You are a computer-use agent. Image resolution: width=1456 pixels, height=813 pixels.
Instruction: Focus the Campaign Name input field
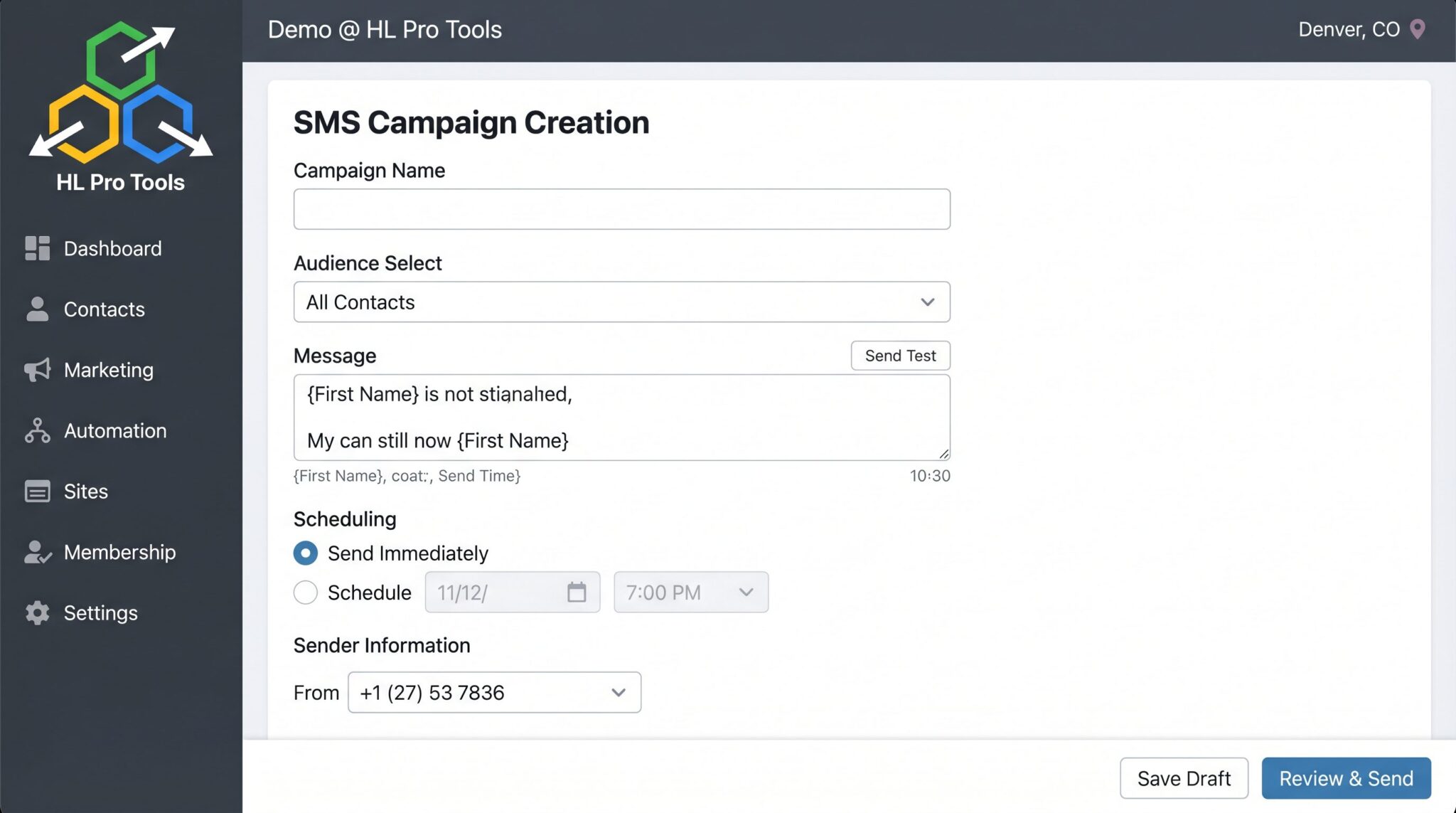click(621, 209)
